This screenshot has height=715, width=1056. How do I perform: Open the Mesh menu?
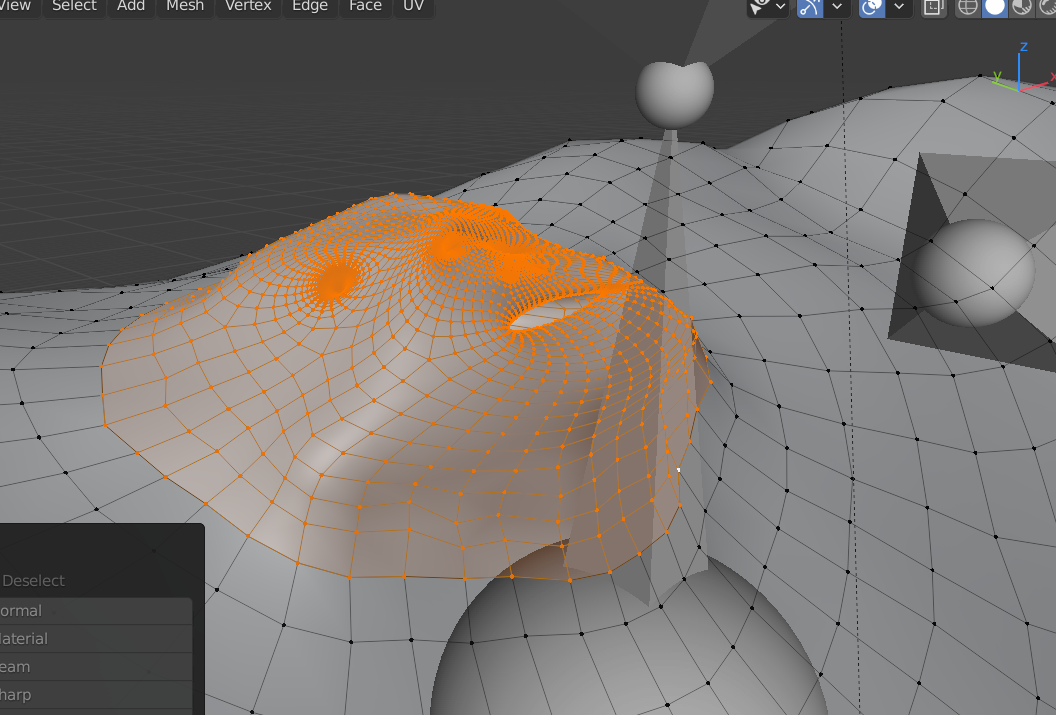185,5
